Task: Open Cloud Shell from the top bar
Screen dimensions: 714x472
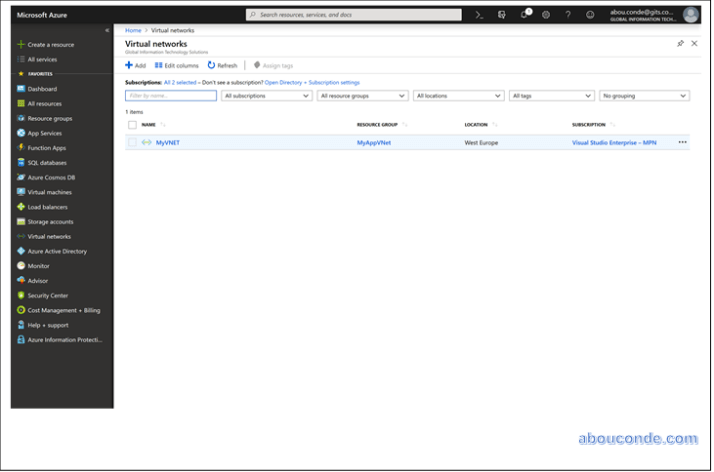Action: click(479, 15)
